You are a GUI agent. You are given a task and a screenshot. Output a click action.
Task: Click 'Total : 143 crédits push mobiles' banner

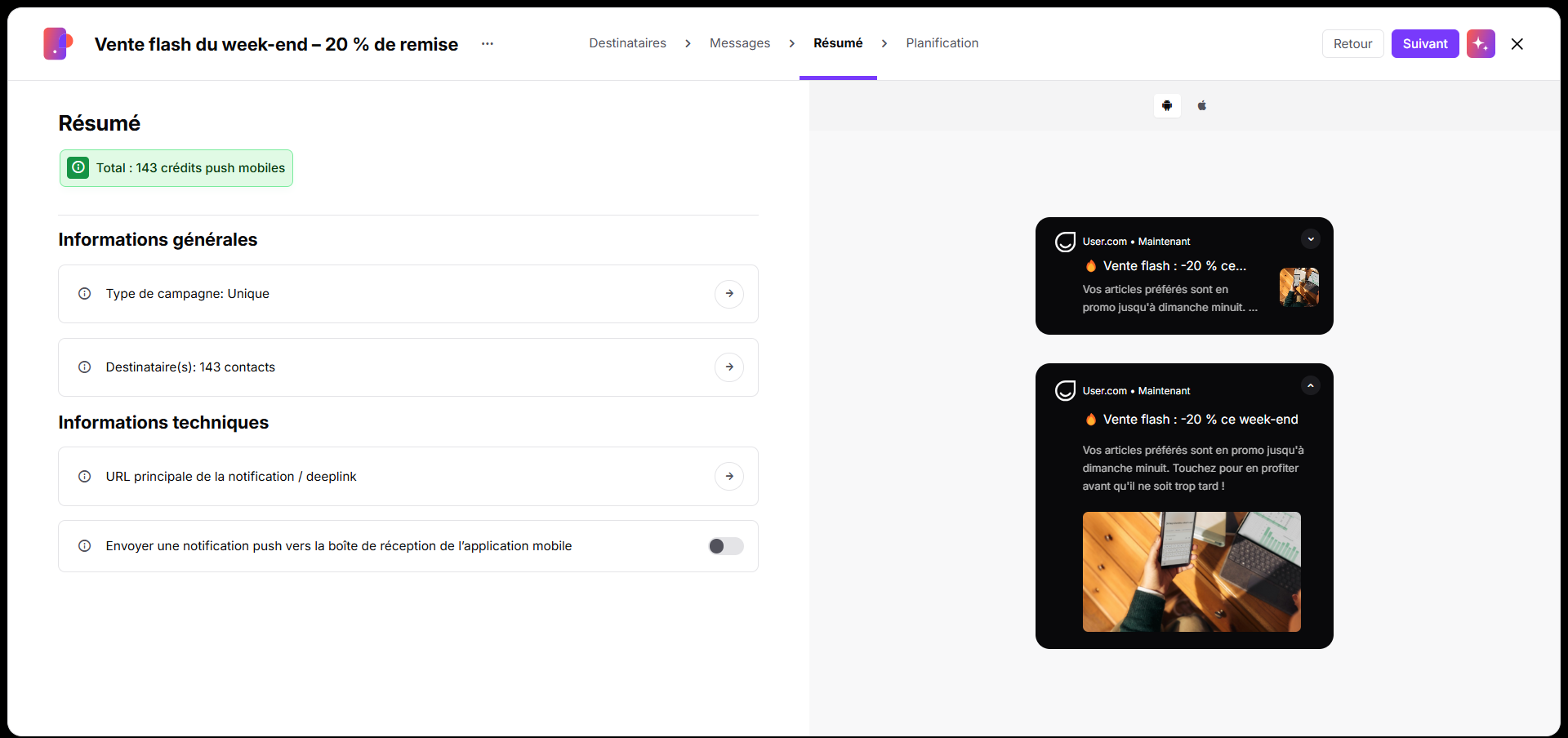(176, 168)
